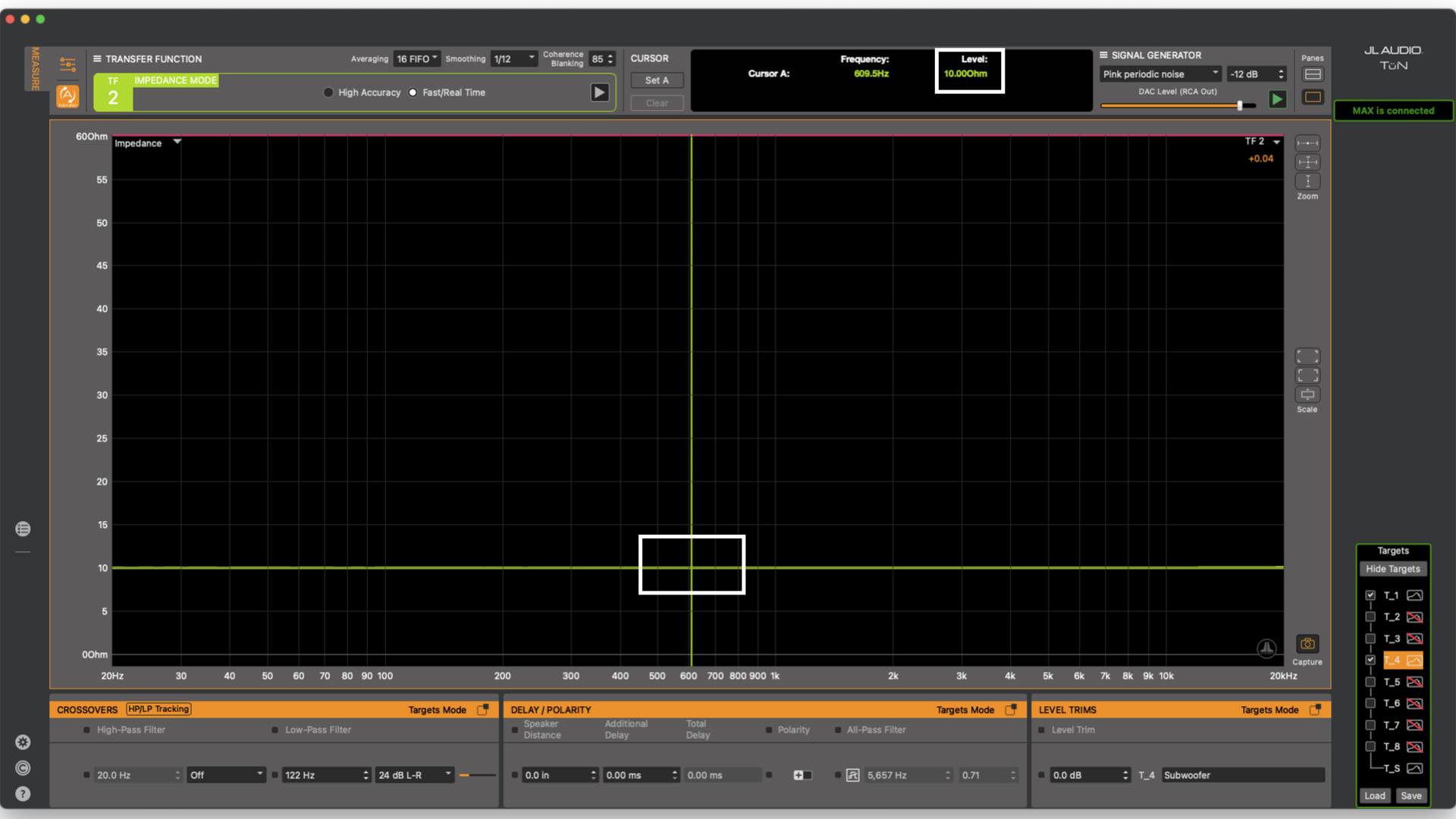This screenshot has width=1456, height=819.
Task: Start the signal generator play button
Action: click(x=1277, y=99)
